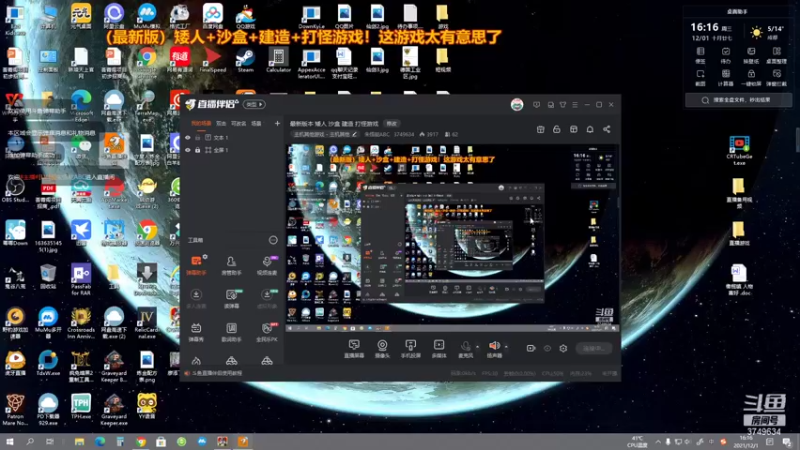Screen dimensions: 800x450
Task: Select the first (active) scene tab
Action: [x=201, y=123]
